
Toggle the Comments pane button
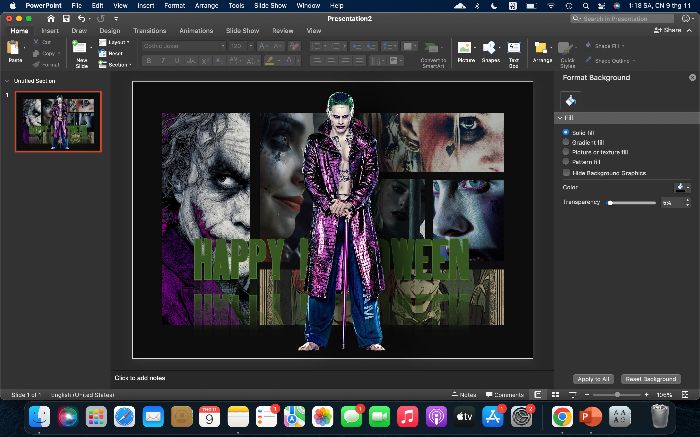tap(505, 395)
